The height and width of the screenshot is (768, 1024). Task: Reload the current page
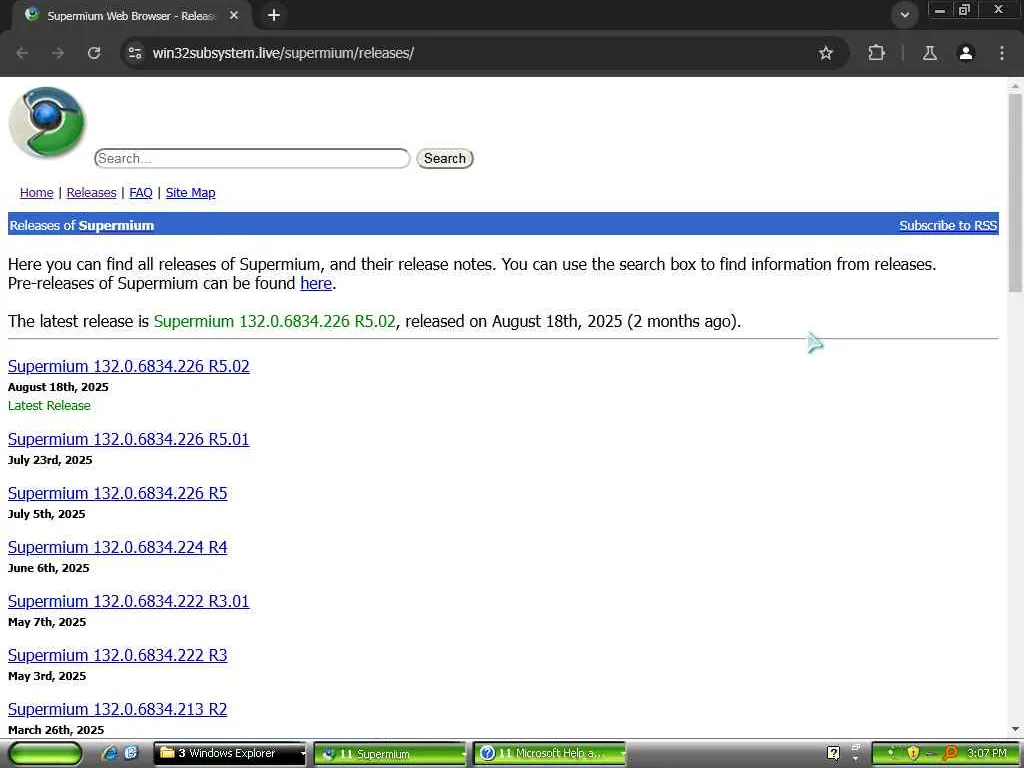tap(94, 53)
